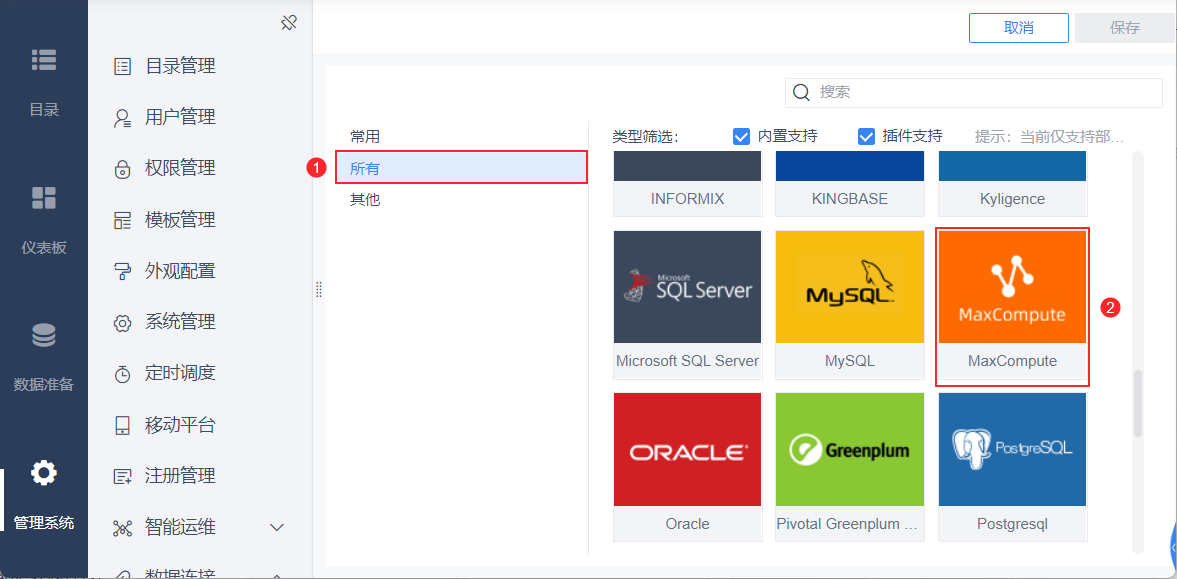Select the 管理系统 gear icon

click(44, 473)
